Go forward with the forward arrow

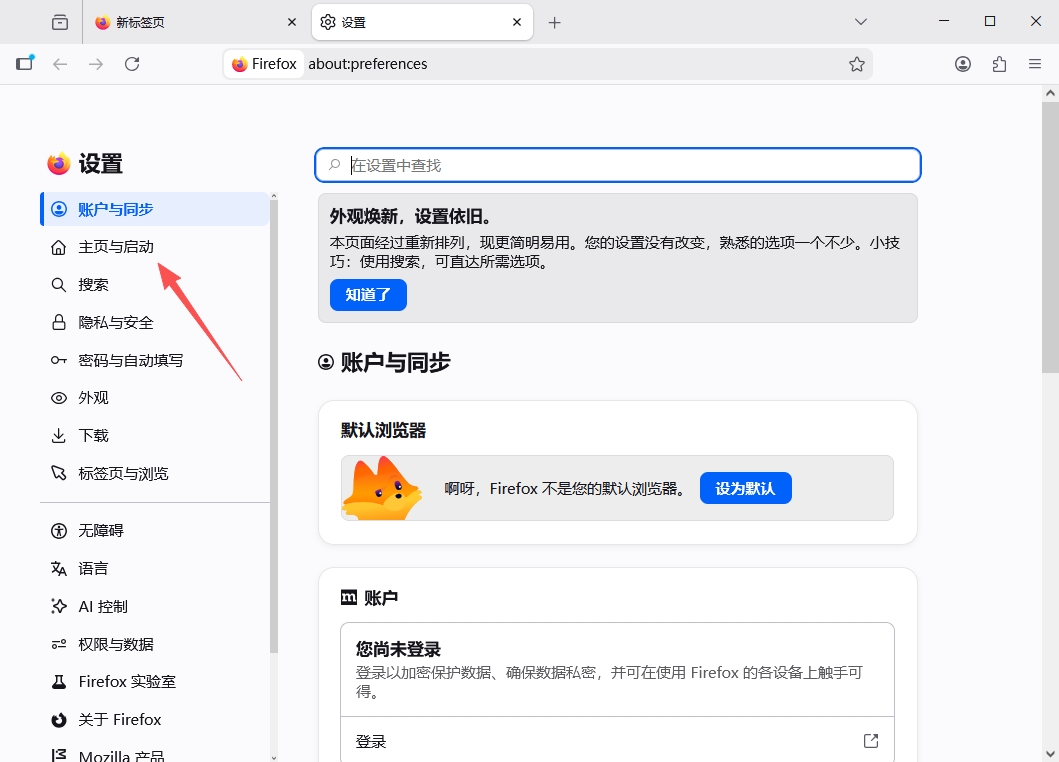(x=96, y=64)
